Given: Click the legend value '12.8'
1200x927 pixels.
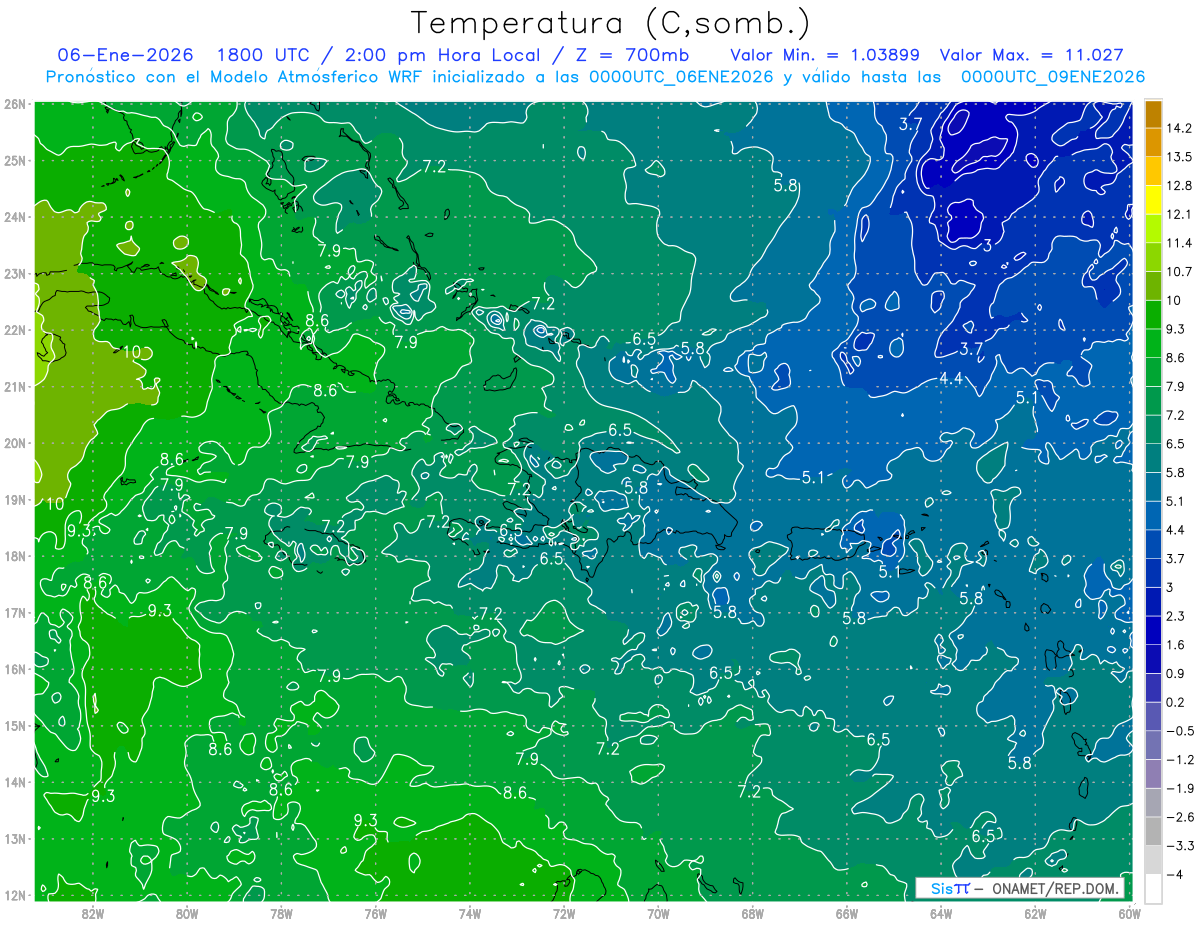Looking at the screenshot, I should point(1179,186).
